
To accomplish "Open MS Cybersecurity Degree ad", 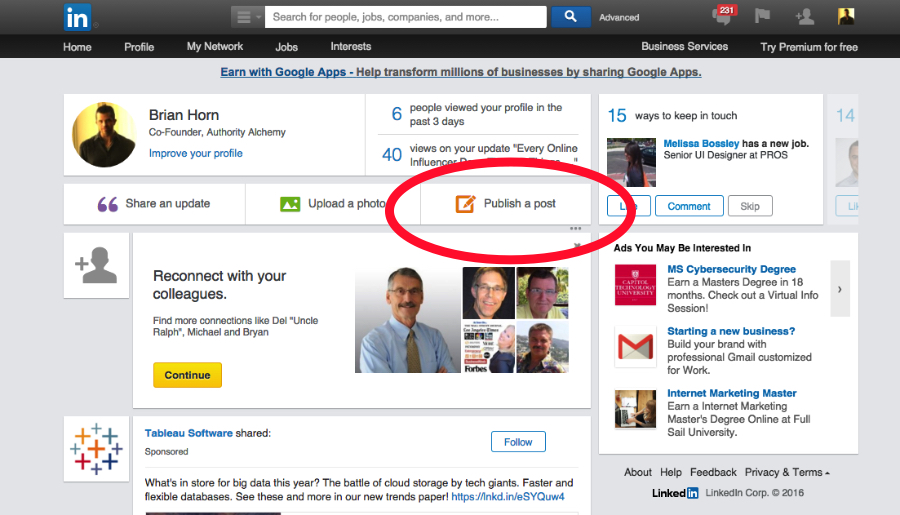I will (731, 269).
